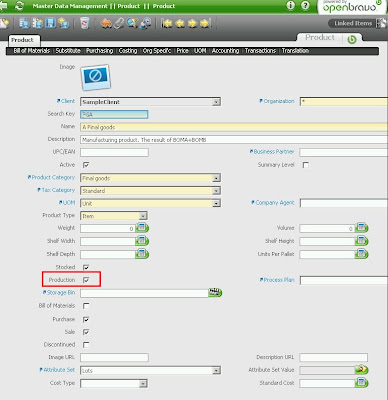Click the icon next to Linked Items
The width and height of the screenshot is (388, 400).
(x=381, y=23)
